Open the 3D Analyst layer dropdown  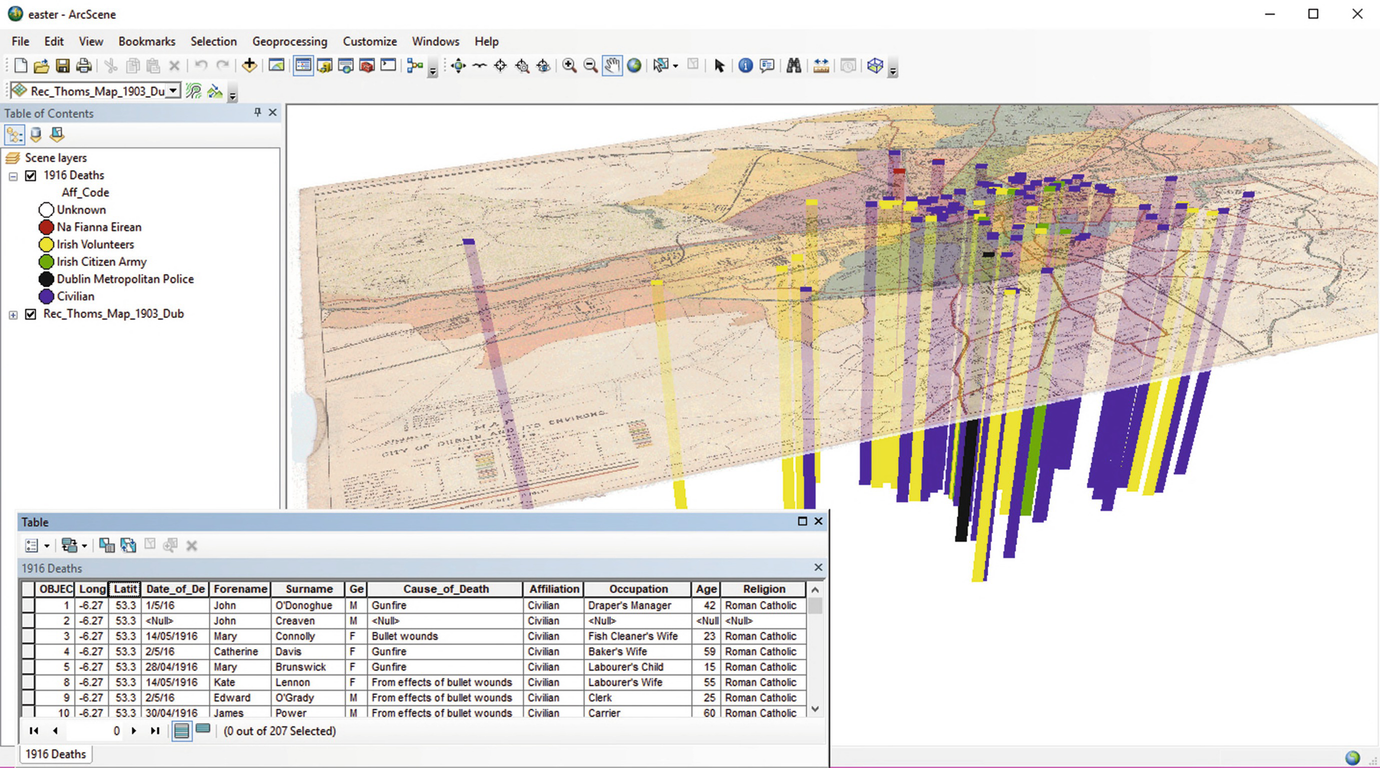tap(174, 91)
